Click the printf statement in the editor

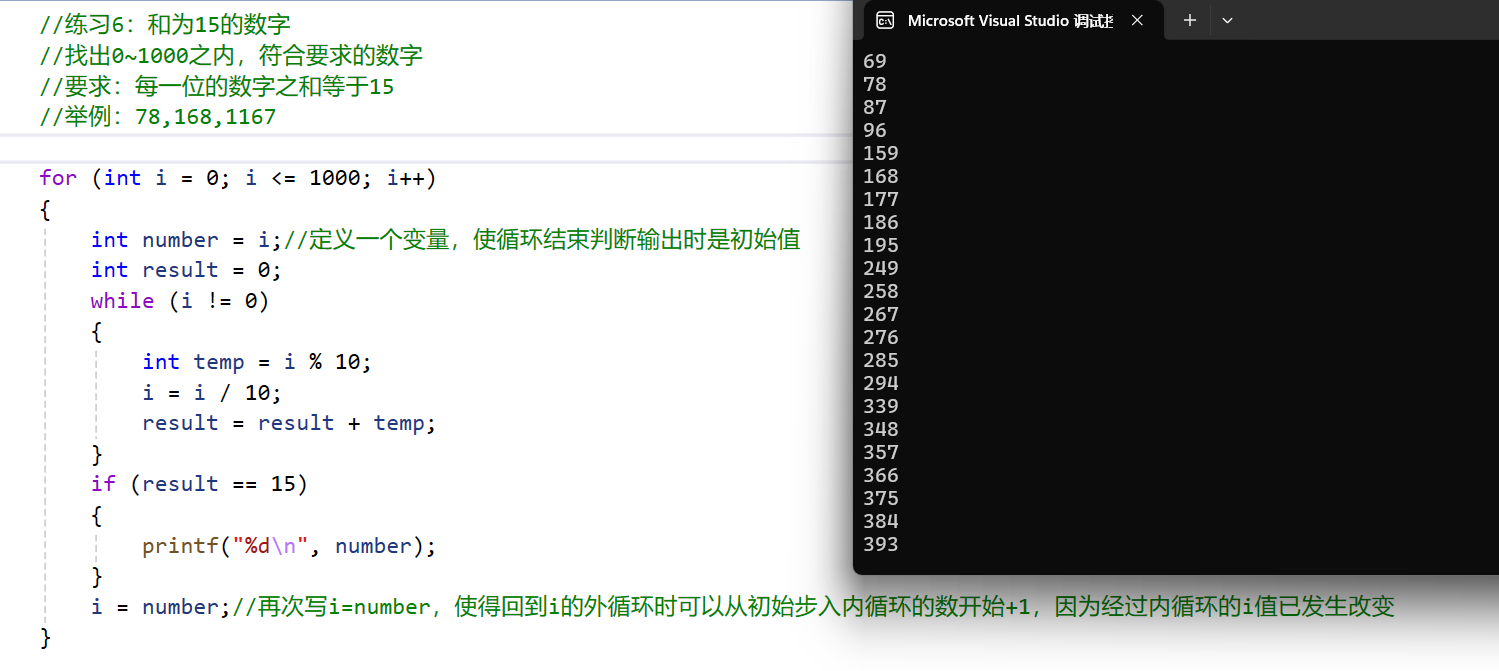(x=289, y=546)
